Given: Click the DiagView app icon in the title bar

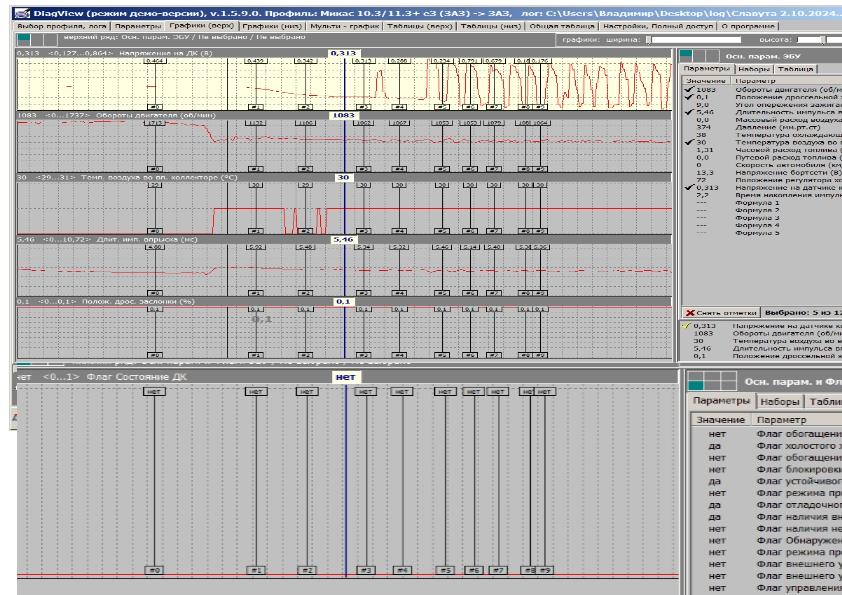Looking at the screenshot, I should [23, 13].
